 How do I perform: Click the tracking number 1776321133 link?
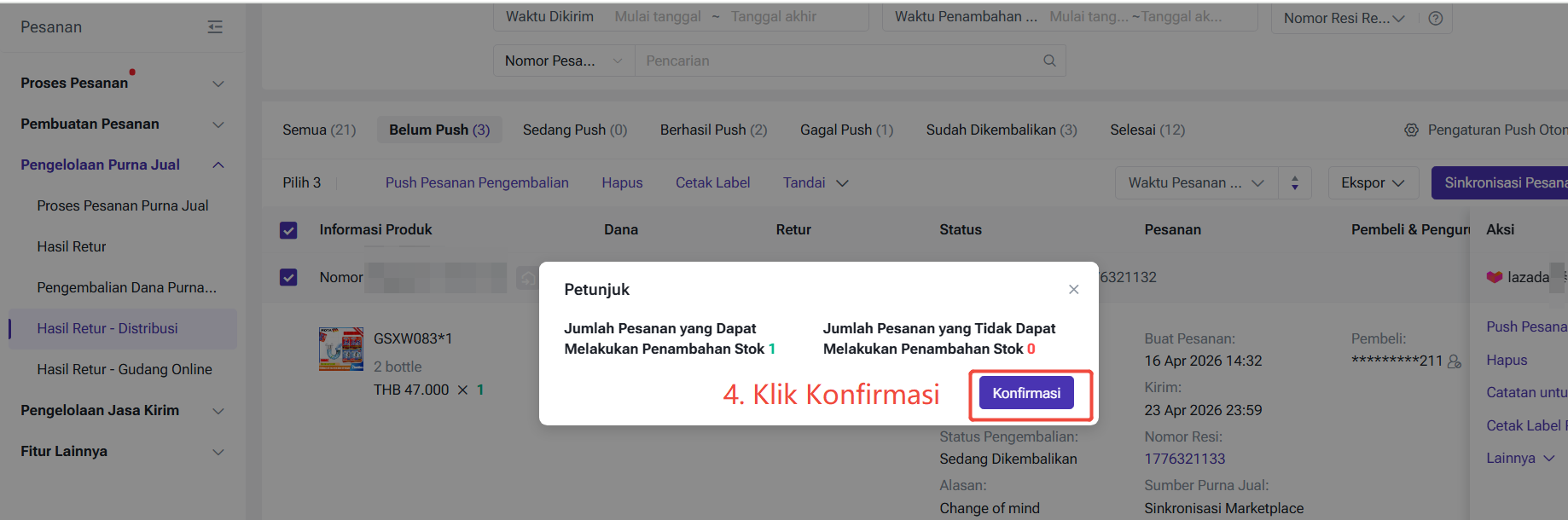coord(1184,459)
